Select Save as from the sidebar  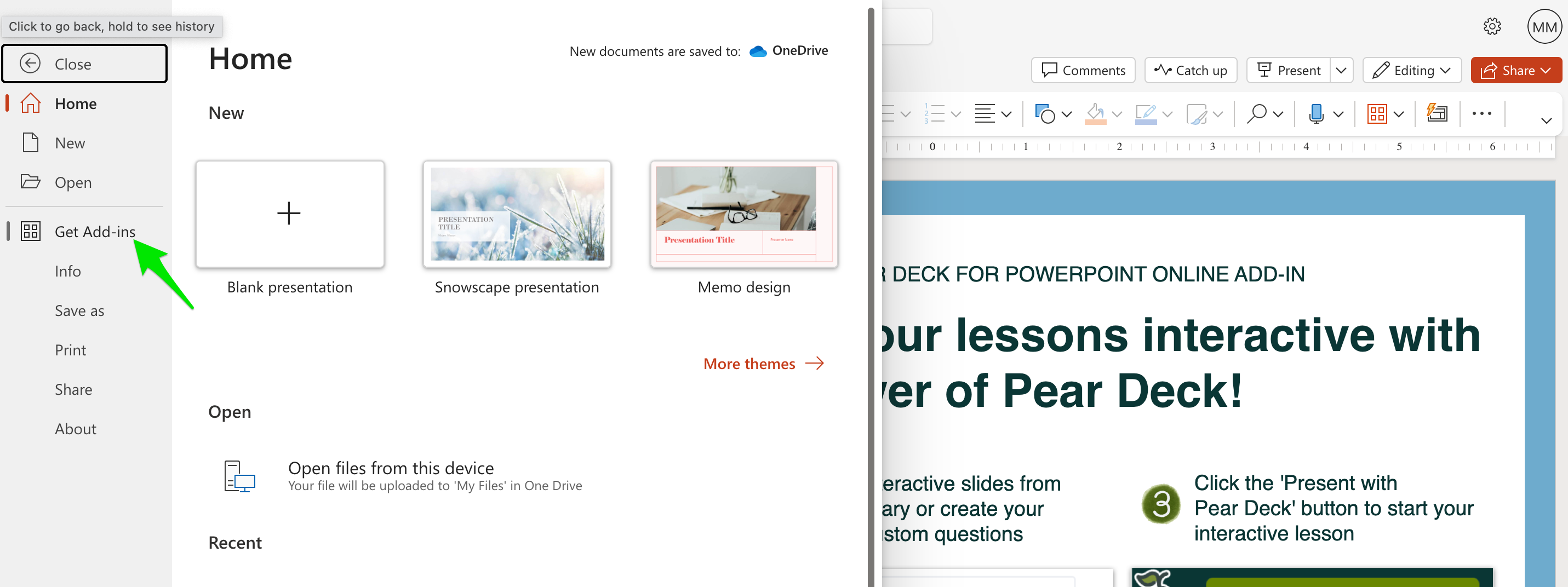click(79, 310)
